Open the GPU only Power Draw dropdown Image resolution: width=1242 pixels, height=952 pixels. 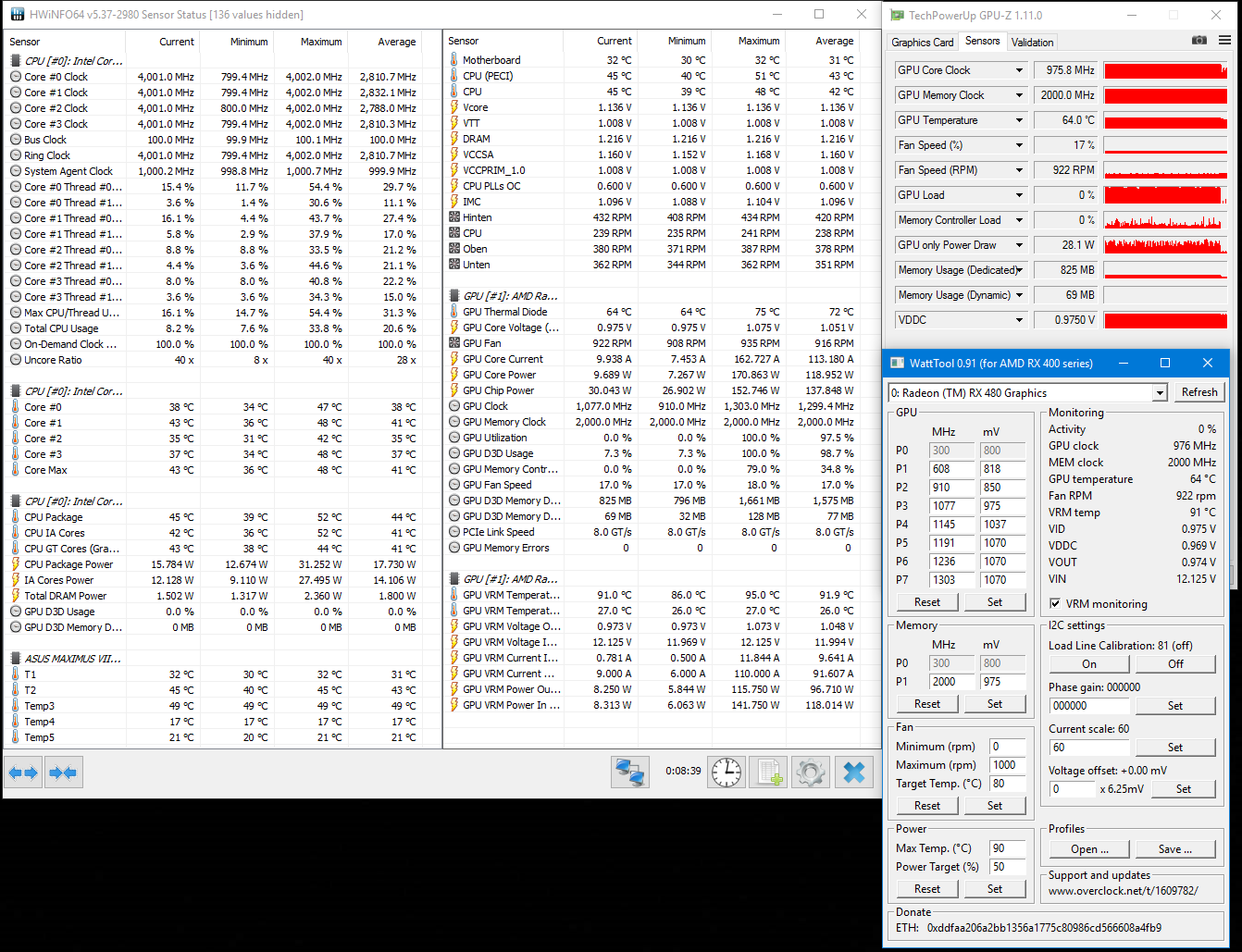[1019, 245]
